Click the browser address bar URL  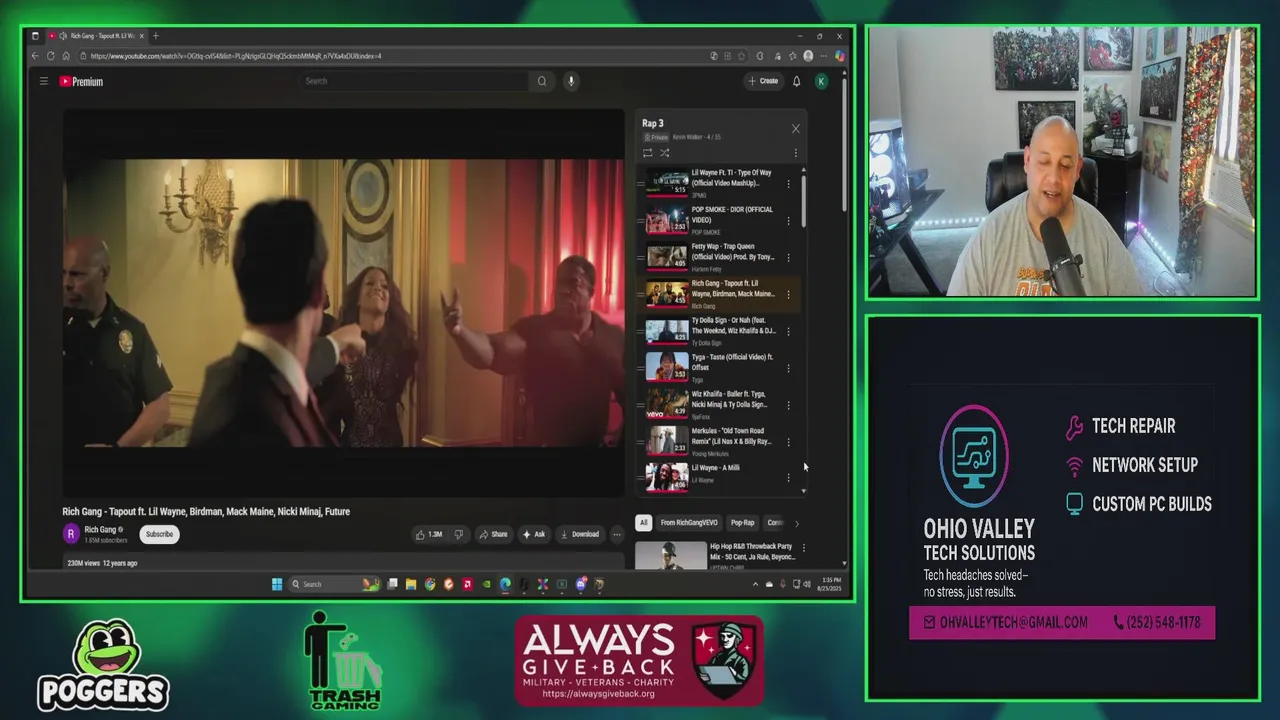tap(235, 56)
